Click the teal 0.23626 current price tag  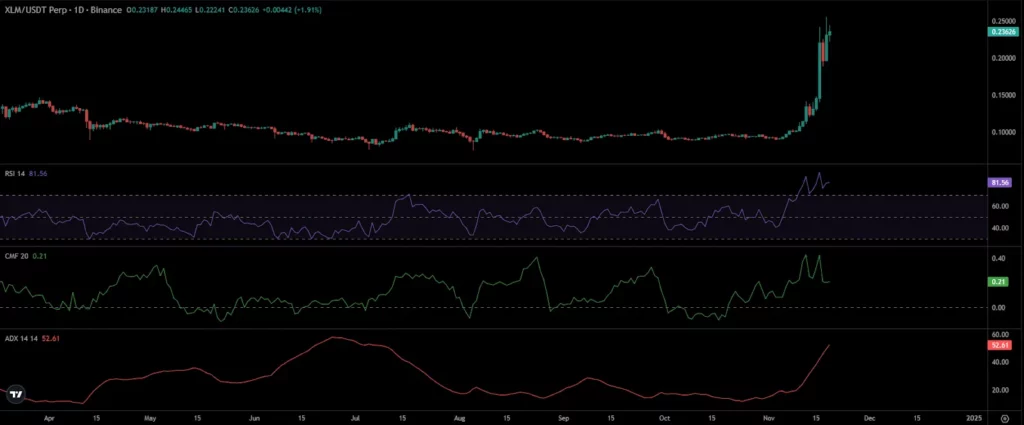[x=1004, y=31]
